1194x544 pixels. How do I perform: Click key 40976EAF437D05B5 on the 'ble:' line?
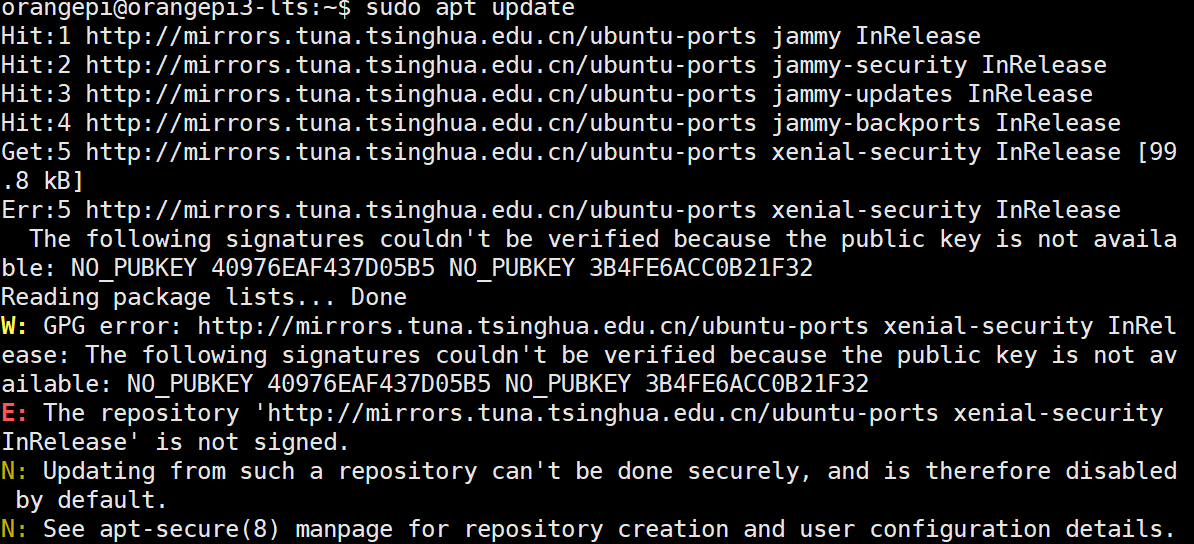click(x=324, y=268)
